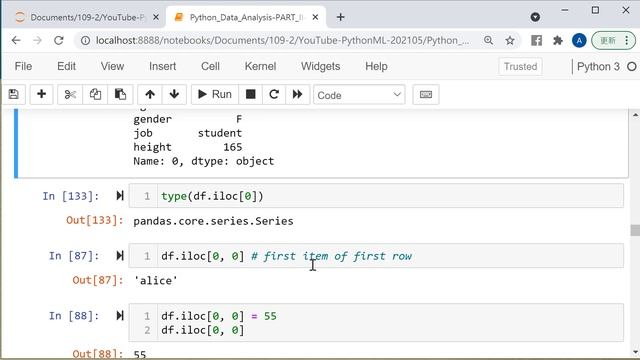Run cell In [133] with its play icon
This screenshot has height=360, width=640.
[120, 196]
